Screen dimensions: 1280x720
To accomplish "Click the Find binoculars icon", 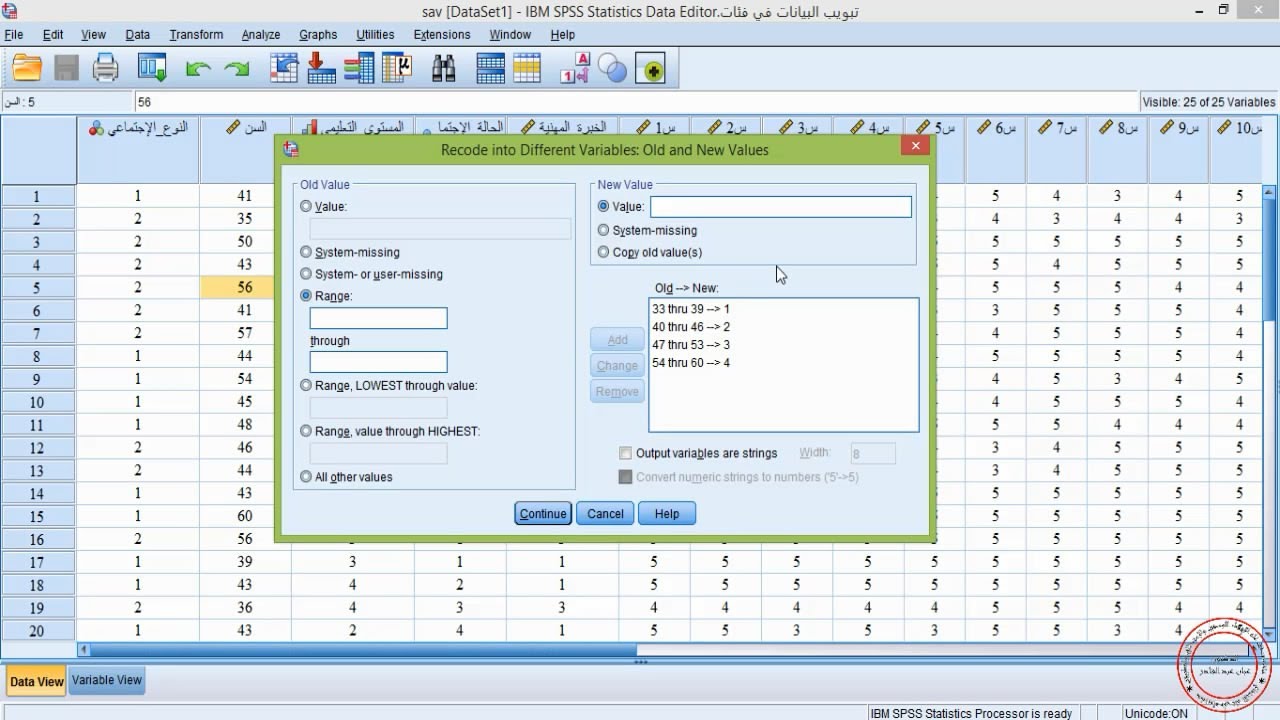I will pyautogui.click(x=444, y=68).
